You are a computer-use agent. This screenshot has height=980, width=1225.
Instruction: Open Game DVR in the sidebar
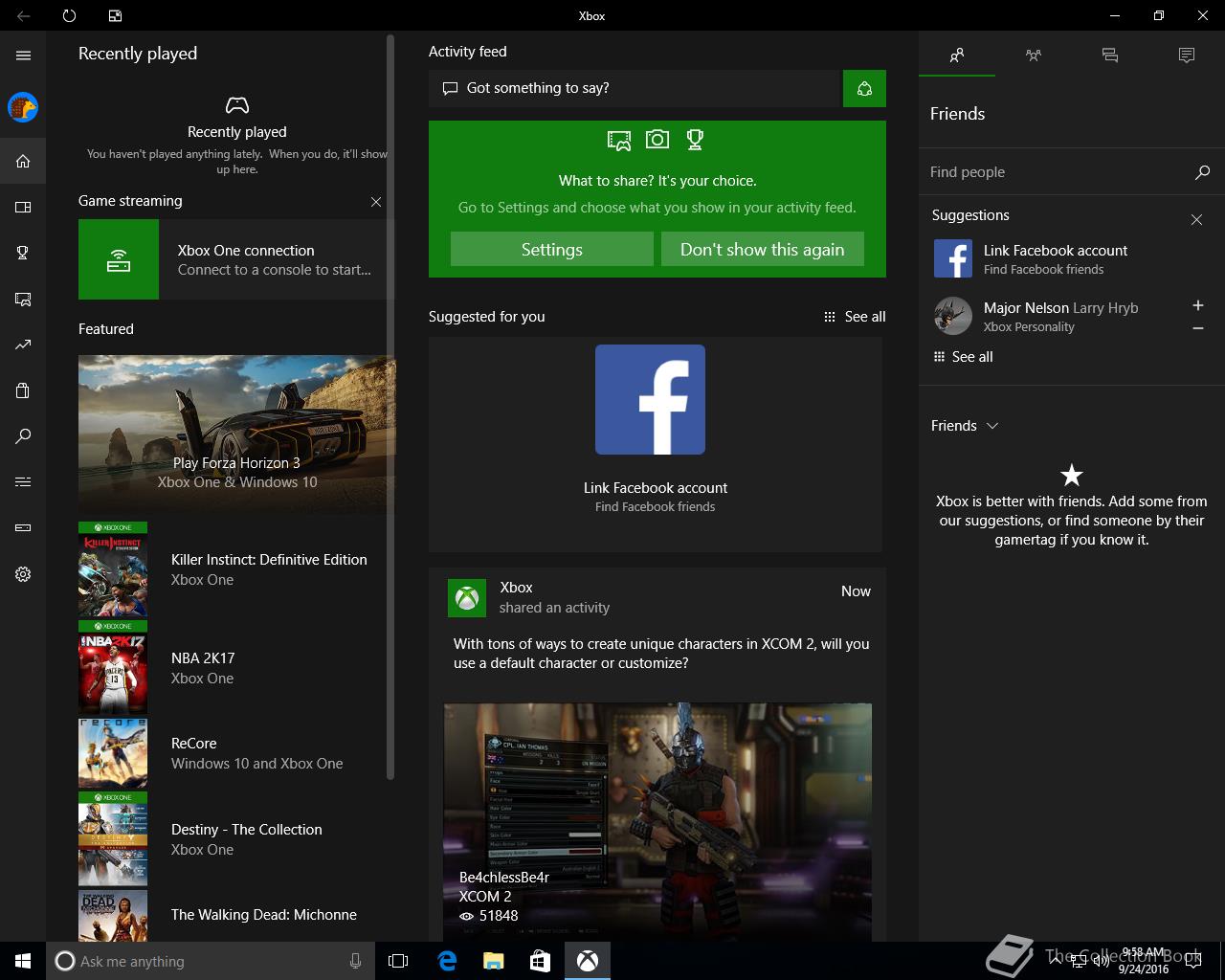click(x=23, y=299)
